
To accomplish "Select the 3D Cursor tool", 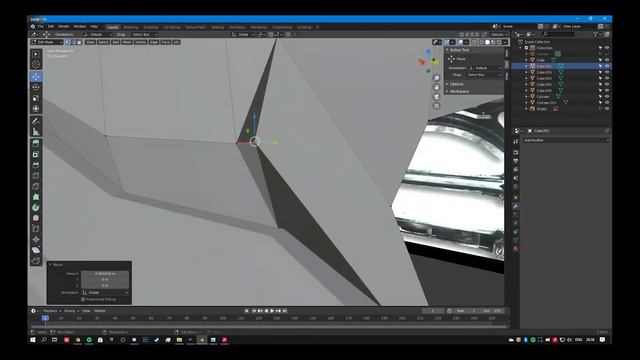I will pos(36,64).
